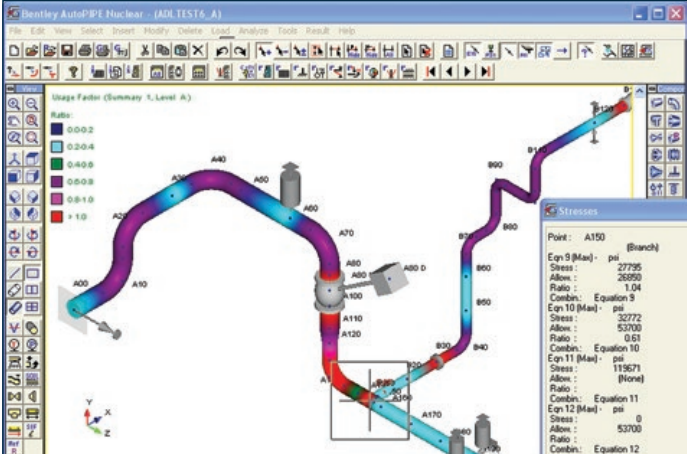Click the blue right-arrow toolbar icon

point(563,51)
